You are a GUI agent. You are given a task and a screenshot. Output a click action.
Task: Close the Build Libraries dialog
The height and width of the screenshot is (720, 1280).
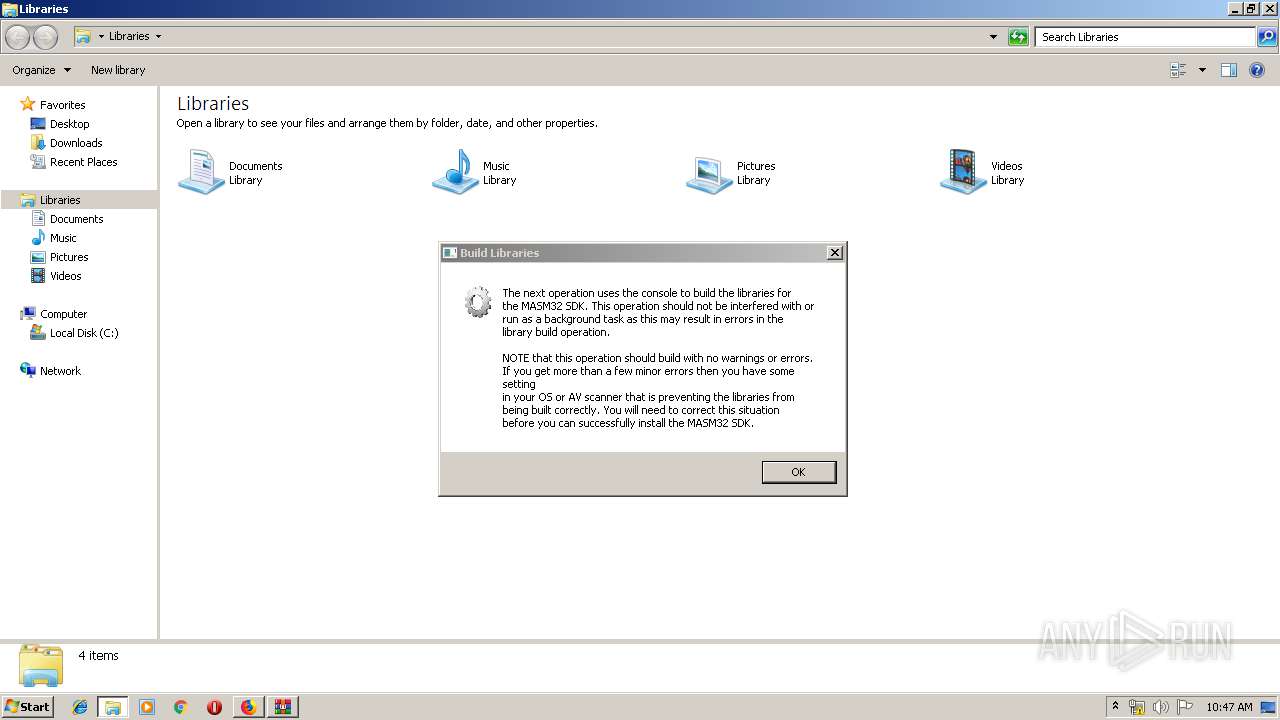click(835, 253)
